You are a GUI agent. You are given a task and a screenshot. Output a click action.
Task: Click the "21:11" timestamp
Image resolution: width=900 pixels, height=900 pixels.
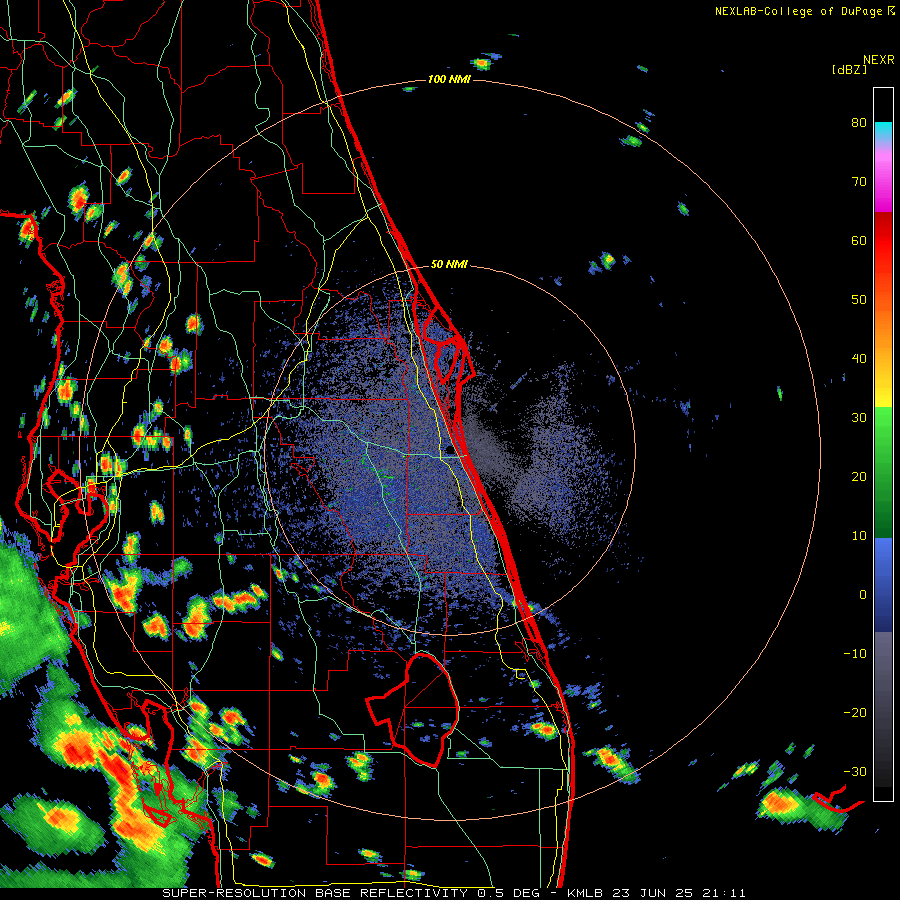click(726, 893)
